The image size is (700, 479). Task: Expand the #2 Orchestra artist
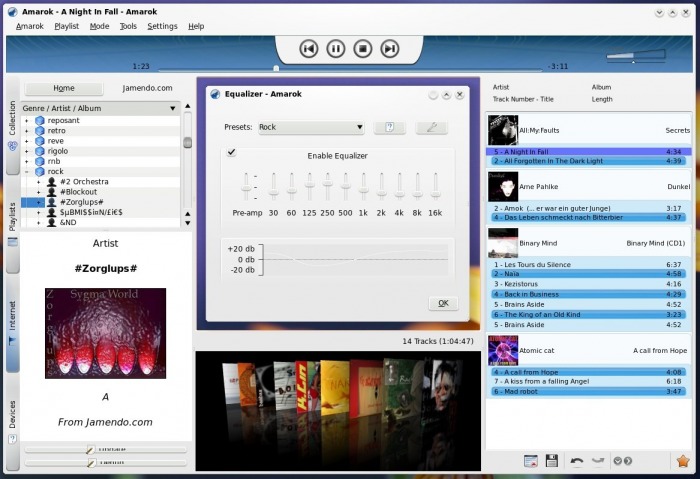pos(39,182)
